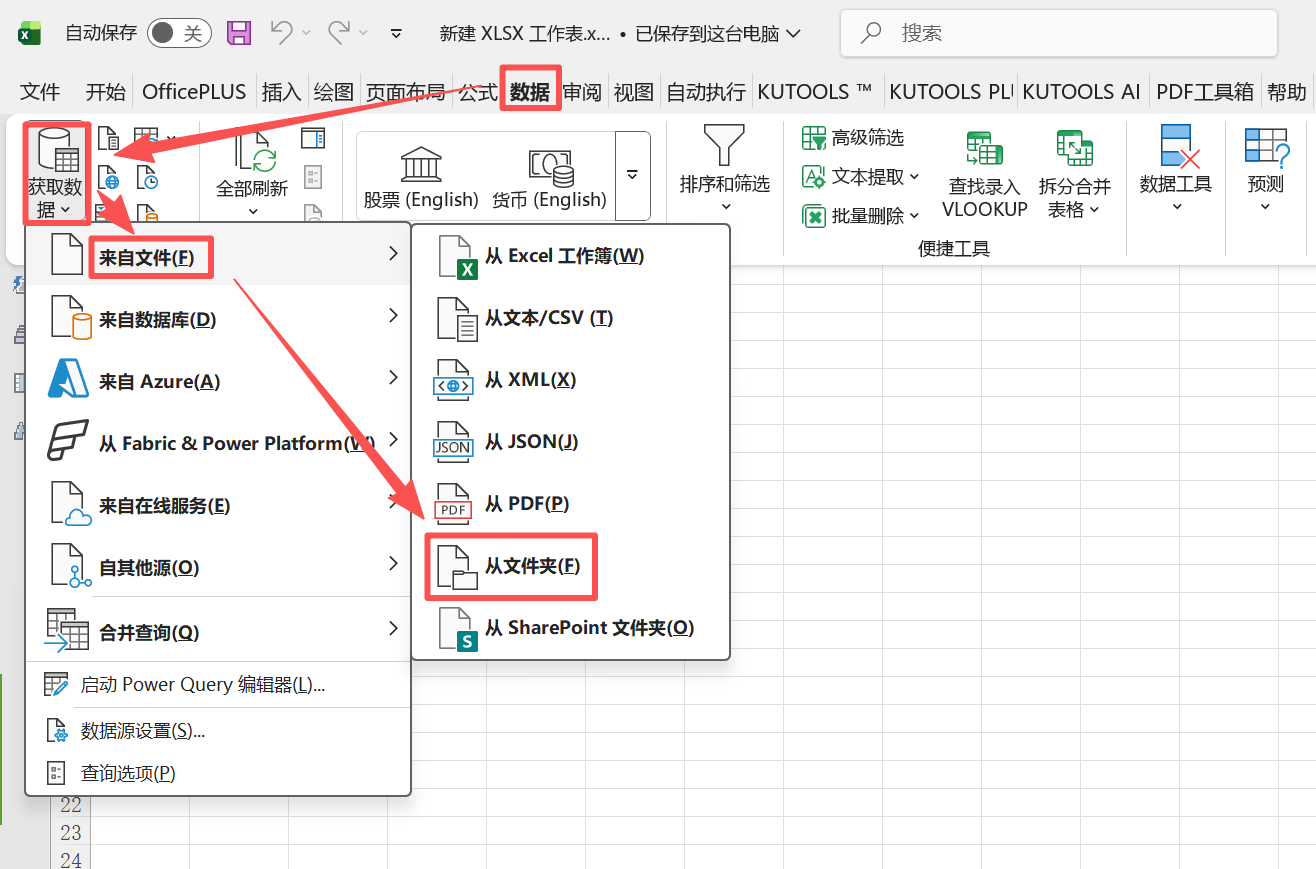Click the Save floppy disk icon

coord(238,32)
